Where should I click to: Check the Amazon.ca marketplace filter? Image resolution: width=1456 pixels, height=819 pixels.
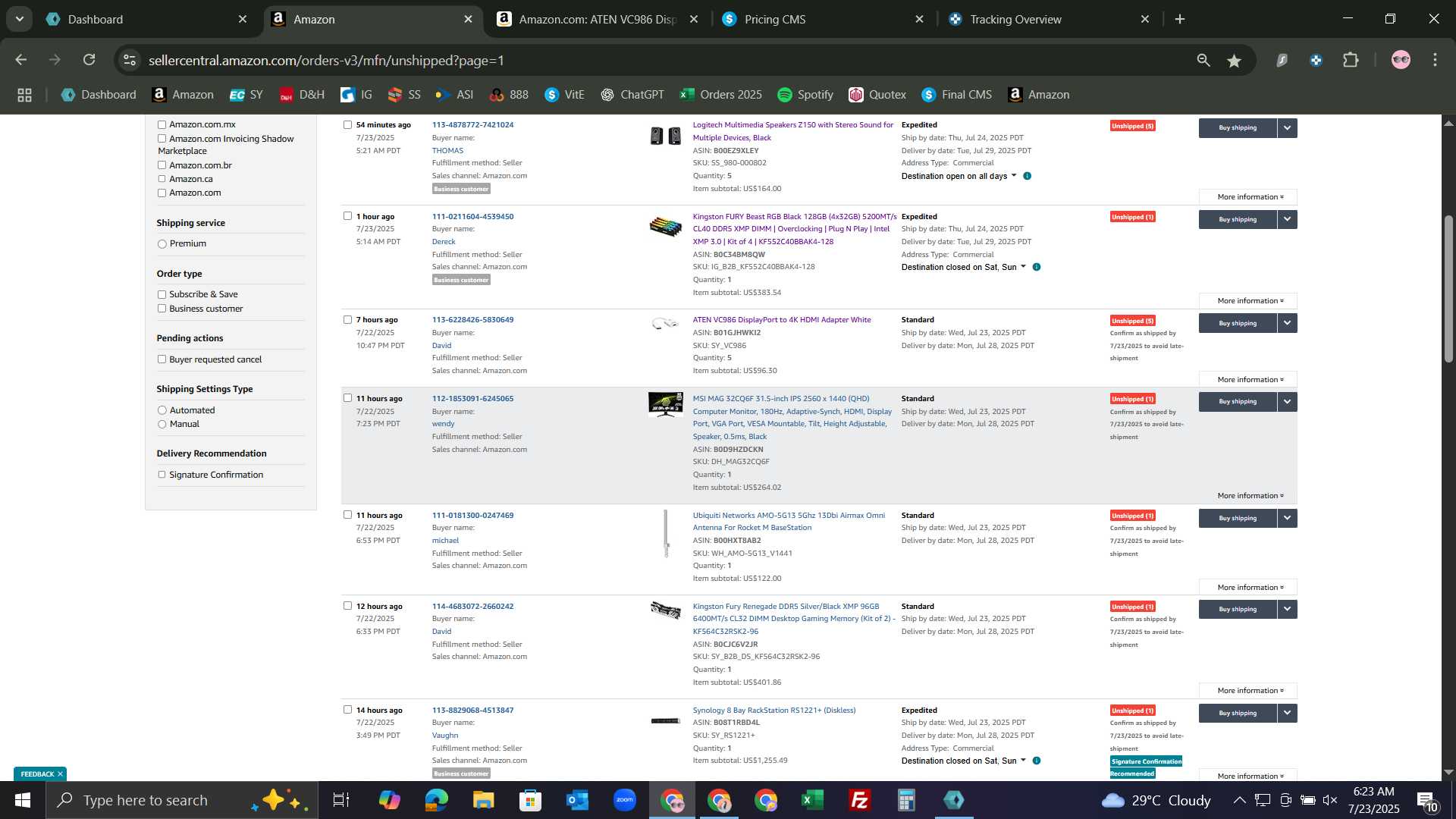(x=162, y=179)
